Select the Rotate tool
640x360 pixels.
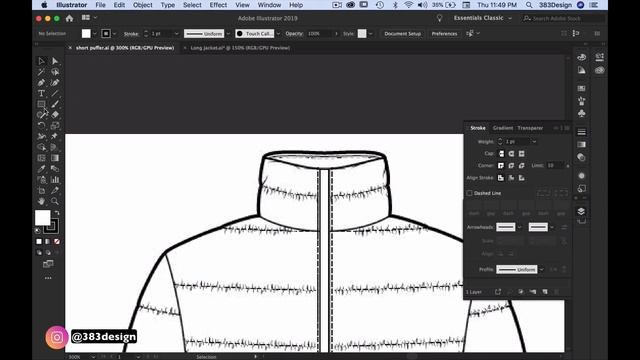[x=41, y=125]
